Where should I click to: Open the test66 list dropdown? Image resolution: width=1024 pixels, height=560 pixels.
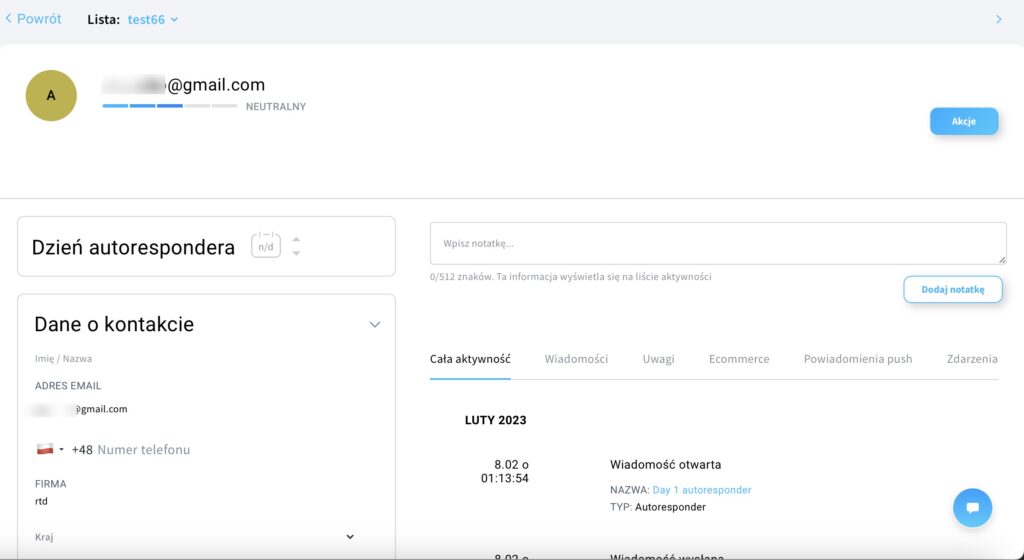pos(153,20)
